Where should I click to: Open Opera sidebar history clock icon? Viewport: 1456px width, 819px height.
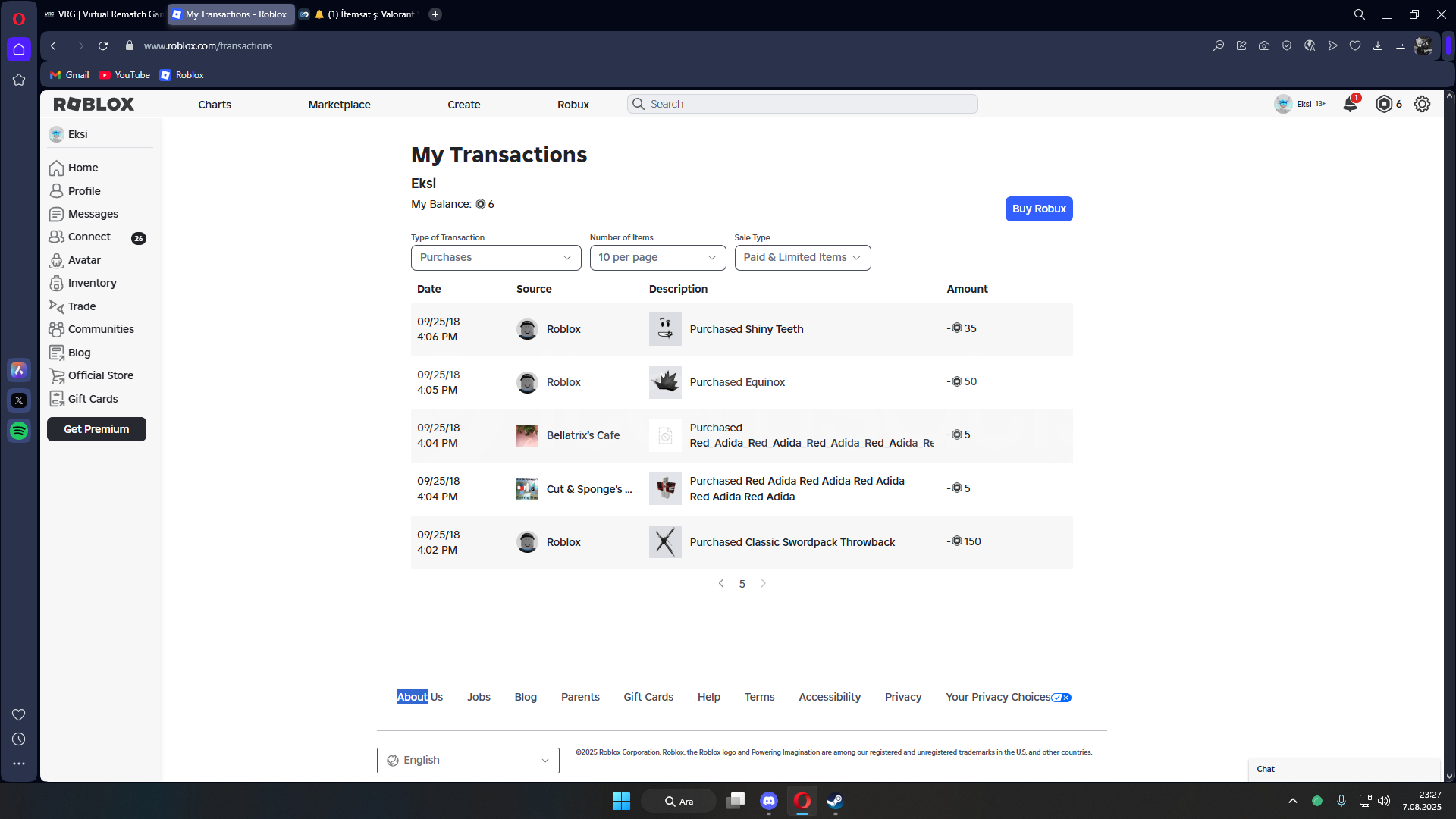pyautogui.click(x=19, y=739)
